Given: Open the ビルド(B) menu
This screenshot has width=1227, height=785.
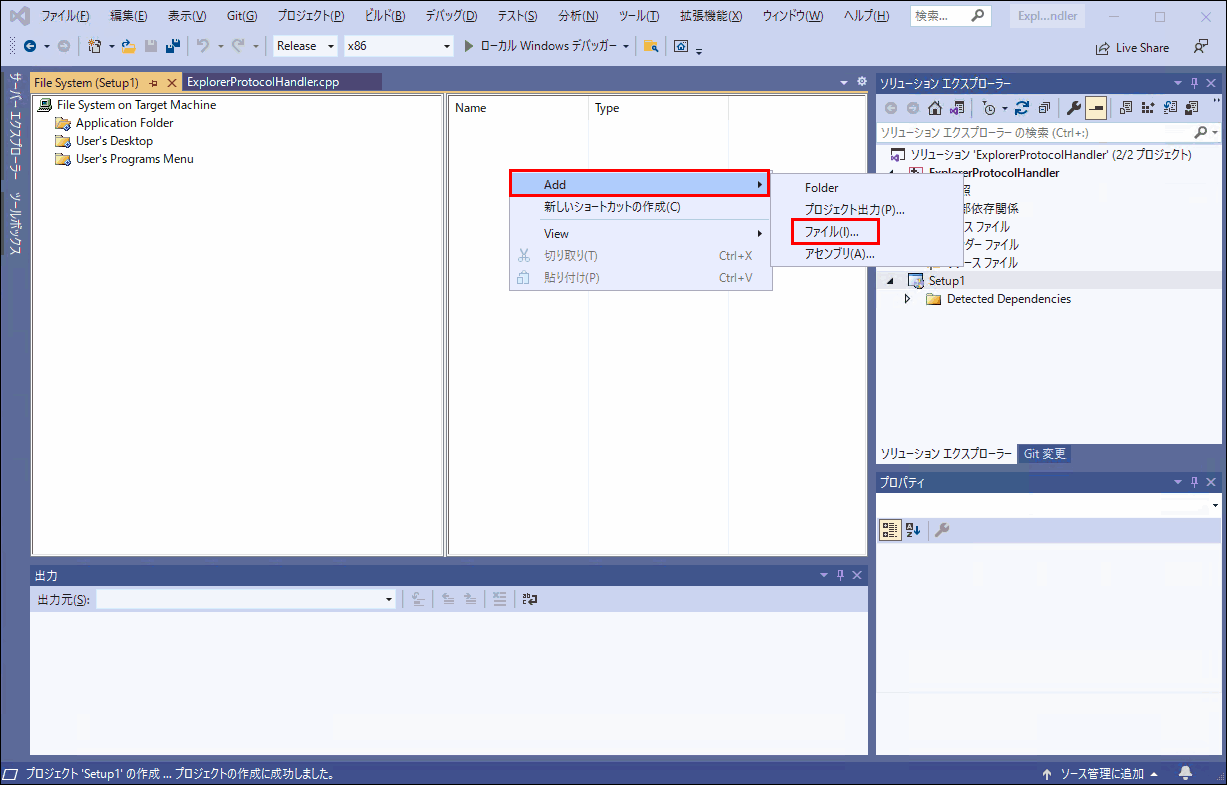Looking at the screenshot, I should pos(385,16).
